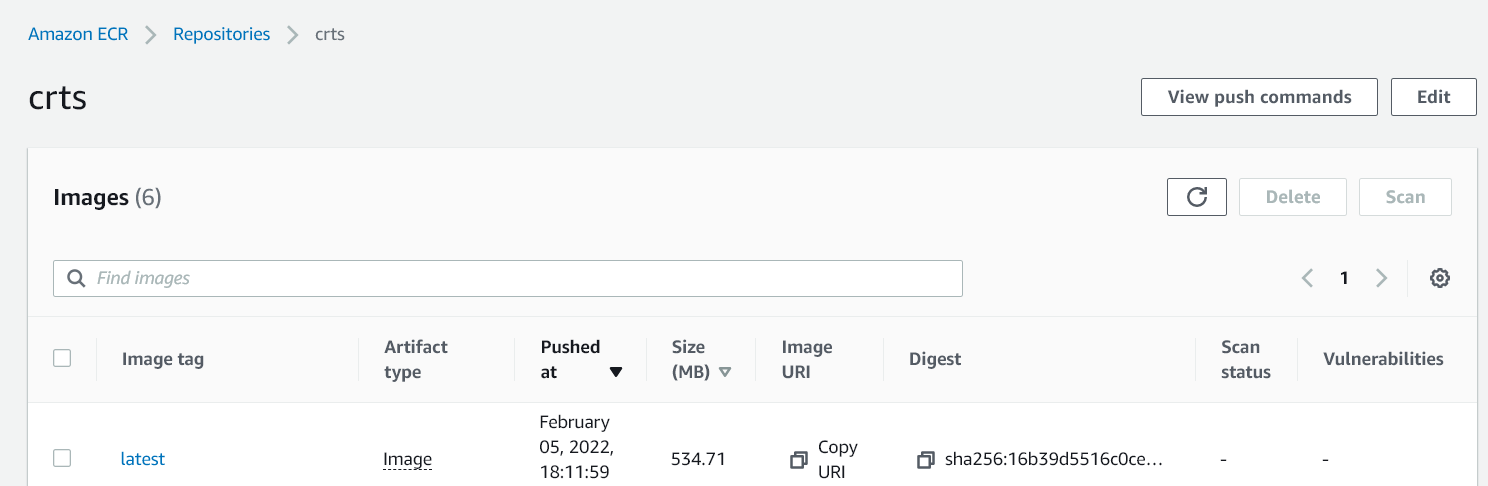Click the copy URI icon
The height and width of the screenshot is (486, 1488).
point(798,460)
